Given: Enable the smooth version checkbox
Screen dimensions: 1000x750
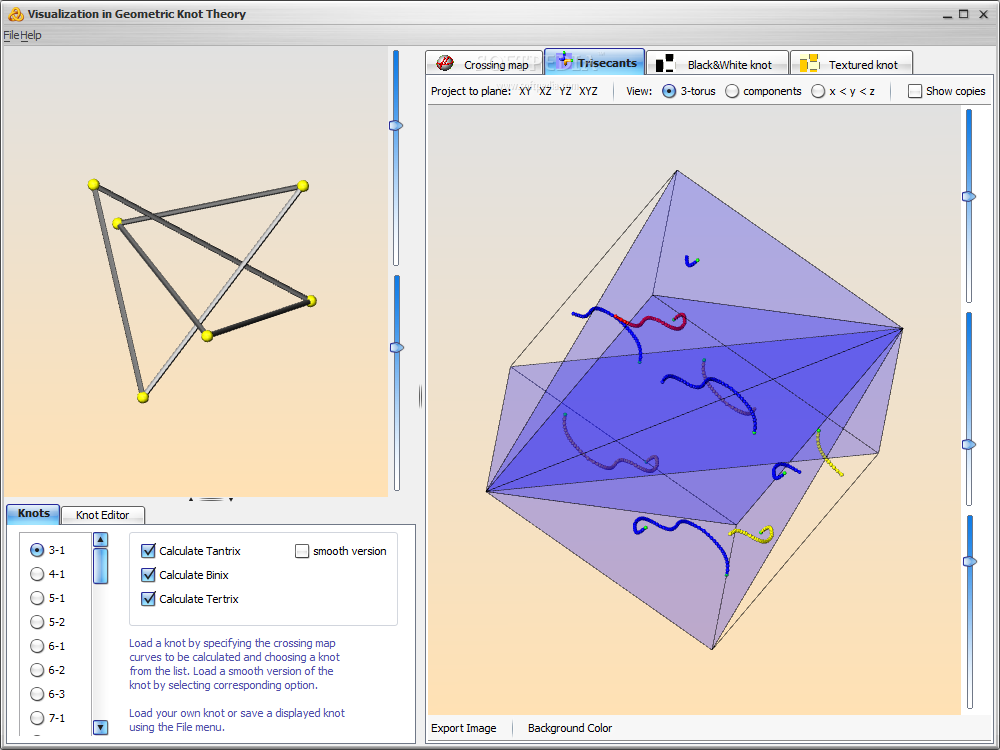Looking at the screenshot, I should click(x=302, y=551).
